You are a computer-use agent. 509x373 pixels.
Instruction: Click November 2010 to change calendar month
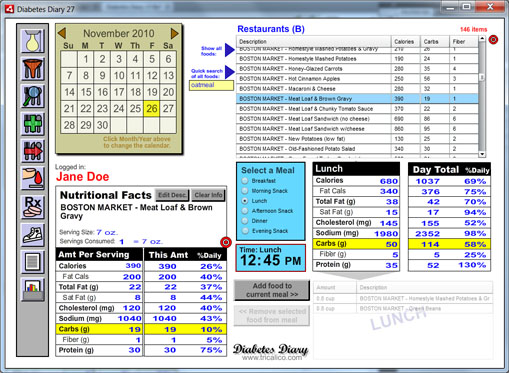point(119,33)
